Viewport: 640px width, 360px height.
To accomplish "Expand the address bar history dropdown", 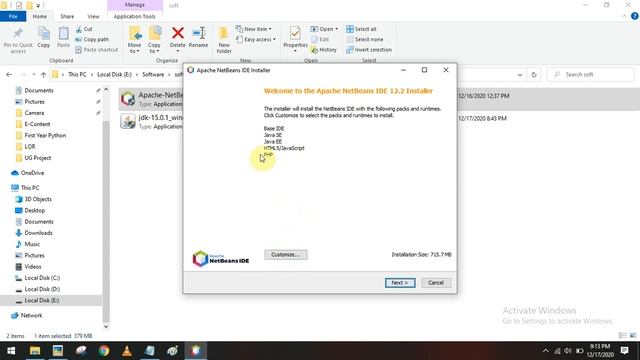I will point(520,75).
